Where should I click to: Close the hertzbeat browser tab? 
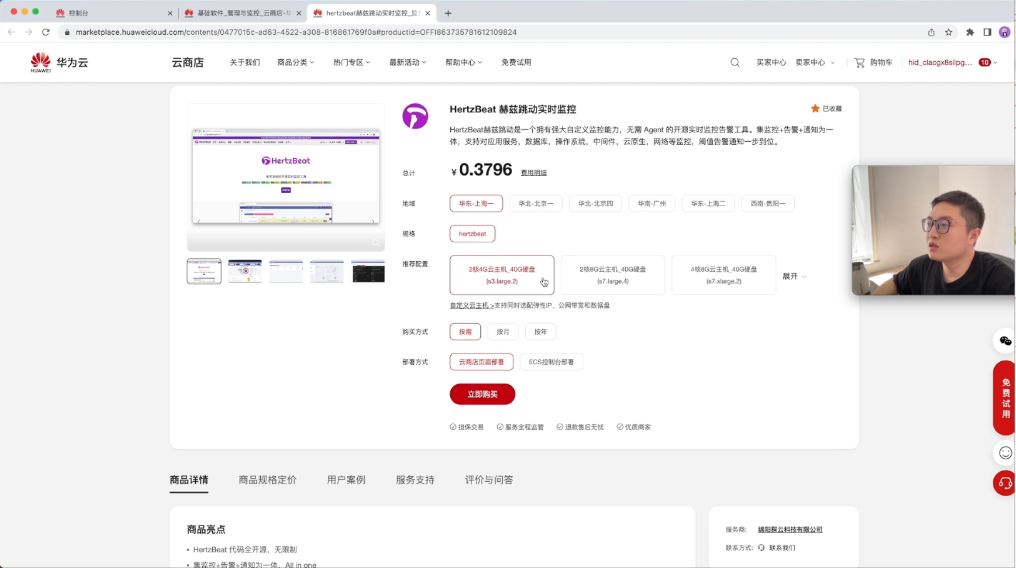(428, 13)
